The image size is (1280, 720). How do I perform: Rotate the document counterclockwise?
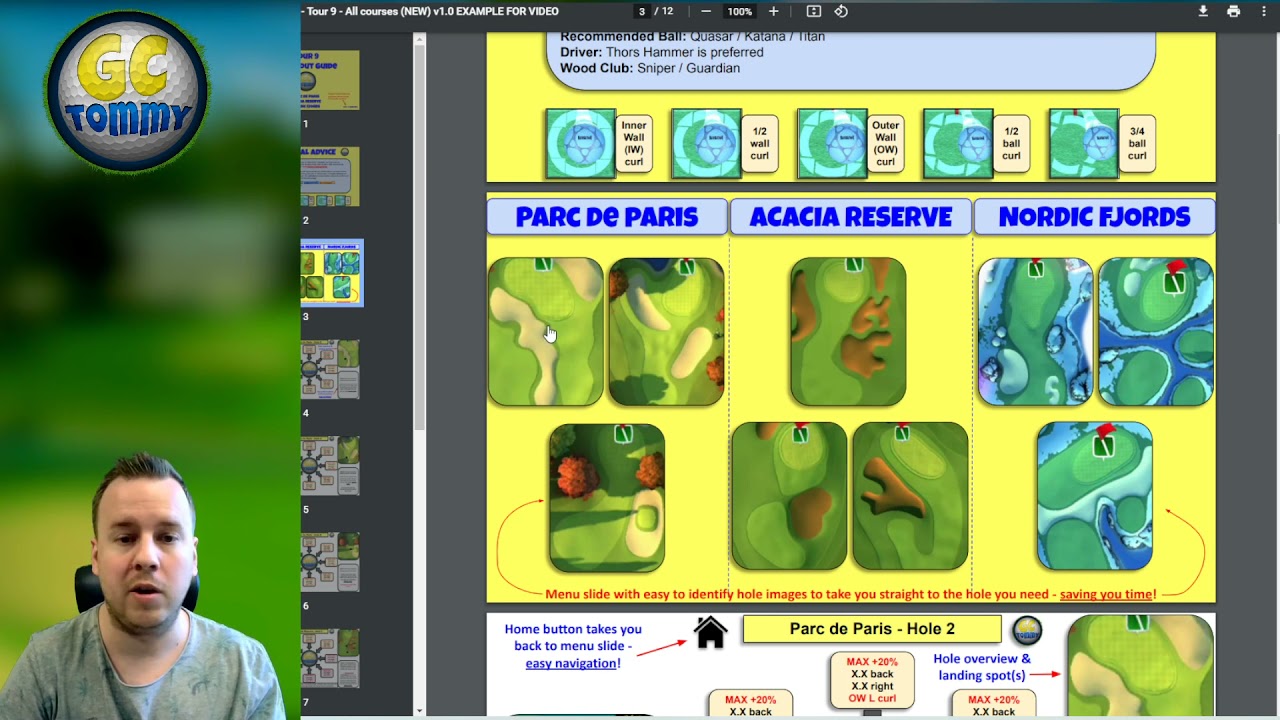tap(841, 11)
